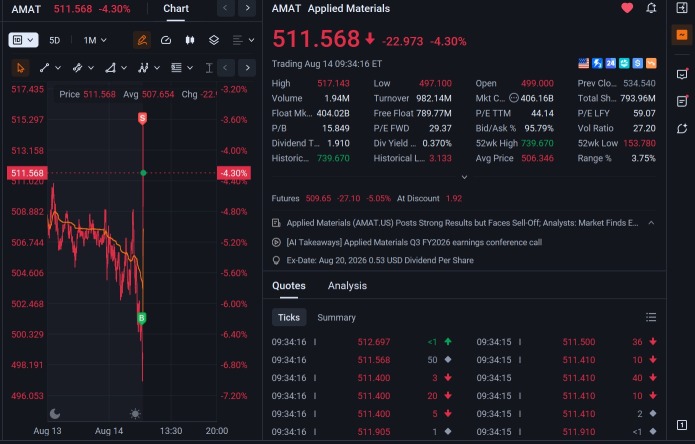Open the chart indicator gauge icon
Viewport: 695px width, 444px height.
coord(166,40)
